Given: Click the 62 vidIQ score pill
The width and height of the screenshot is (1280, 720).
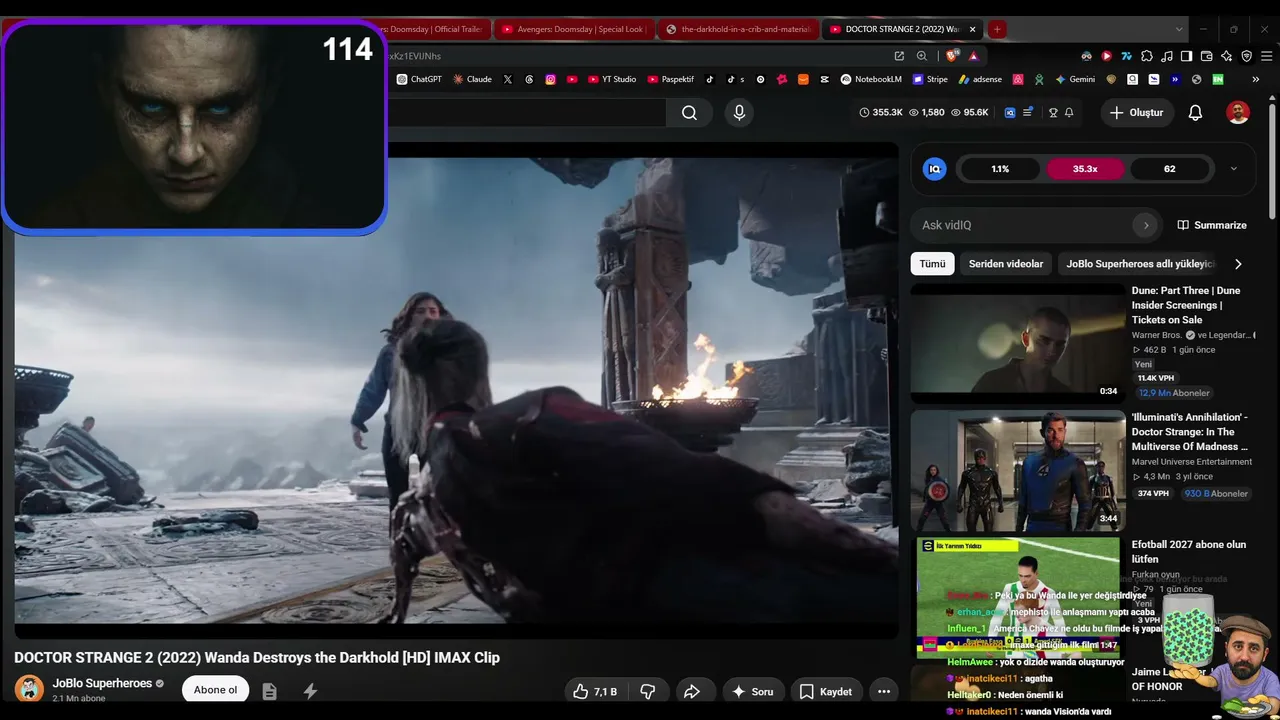Looking at the screenshot, I should coord(1169,169).
